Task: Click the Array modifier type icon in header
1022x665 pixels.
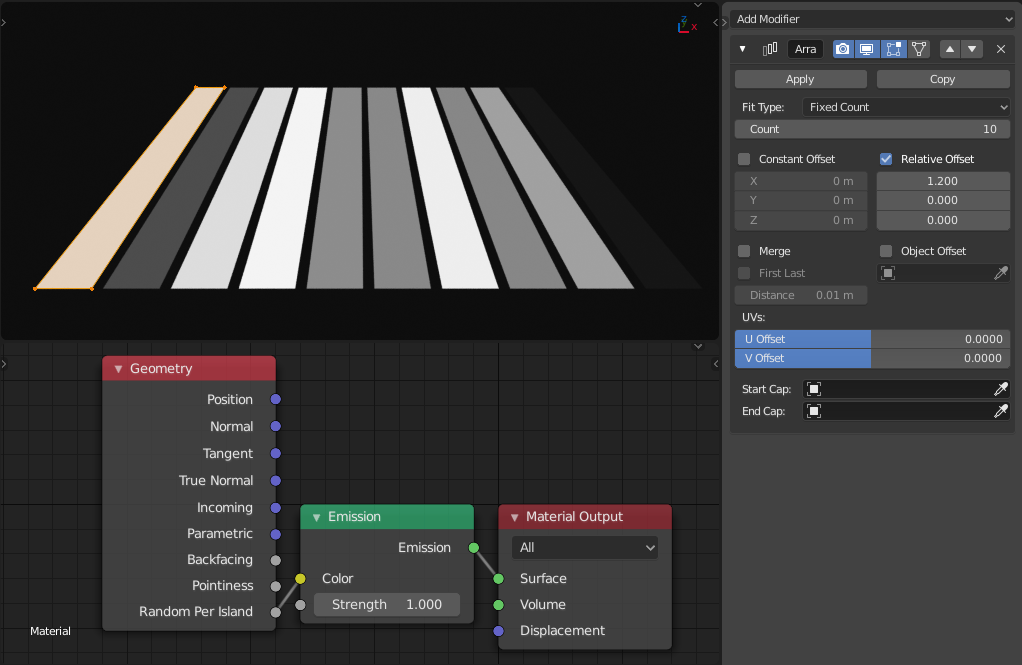Action: [x=770, y=48]
